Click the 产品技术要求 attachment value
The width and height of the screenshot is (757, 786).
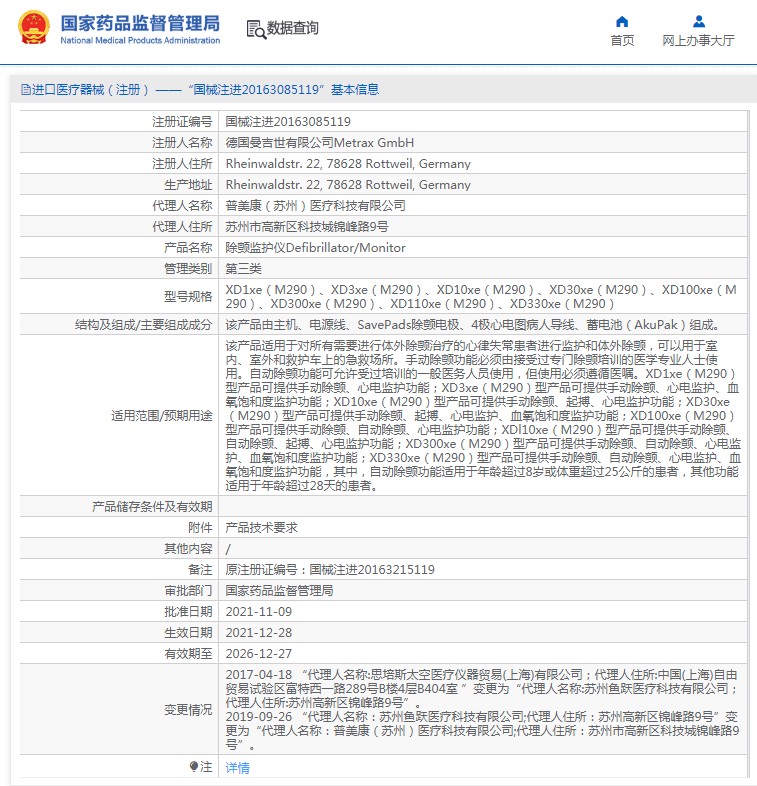[x=261, y=528]
